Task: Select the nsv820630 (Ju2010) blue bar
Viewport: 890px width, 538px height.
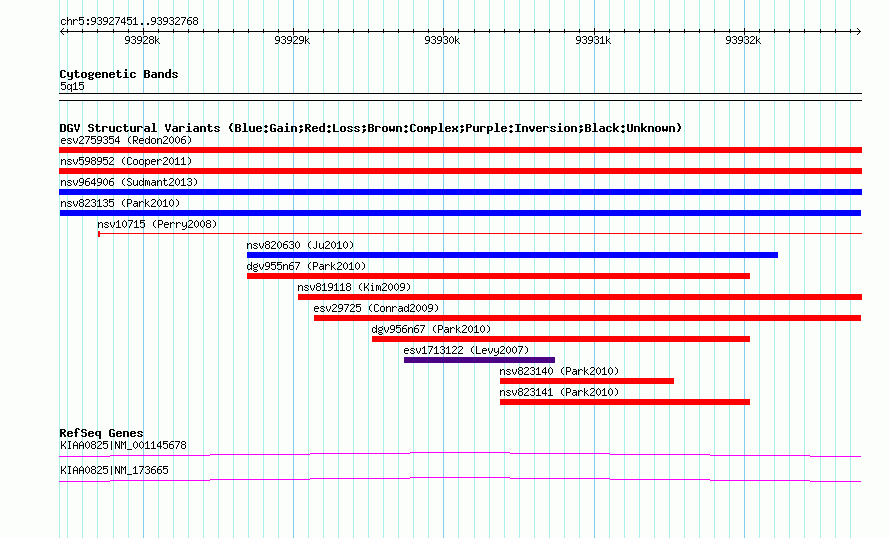Action: point(512,255)
